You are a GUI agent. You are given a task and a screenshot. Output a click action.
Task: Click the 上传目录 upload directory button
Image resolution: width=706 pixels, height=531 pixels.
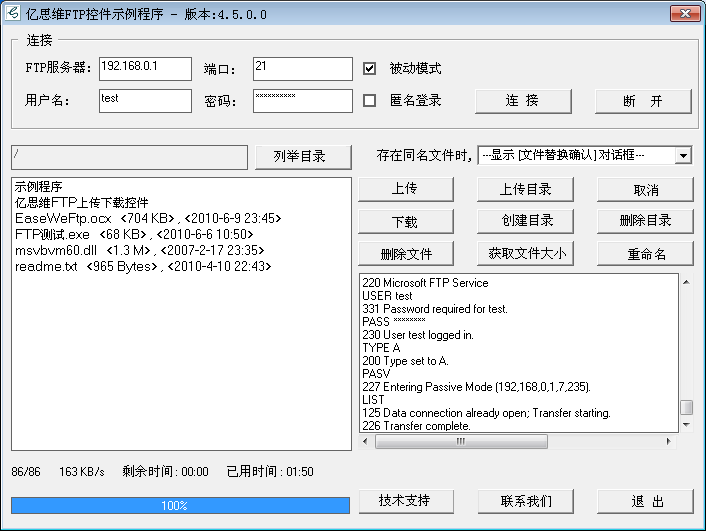pos(525,189)
